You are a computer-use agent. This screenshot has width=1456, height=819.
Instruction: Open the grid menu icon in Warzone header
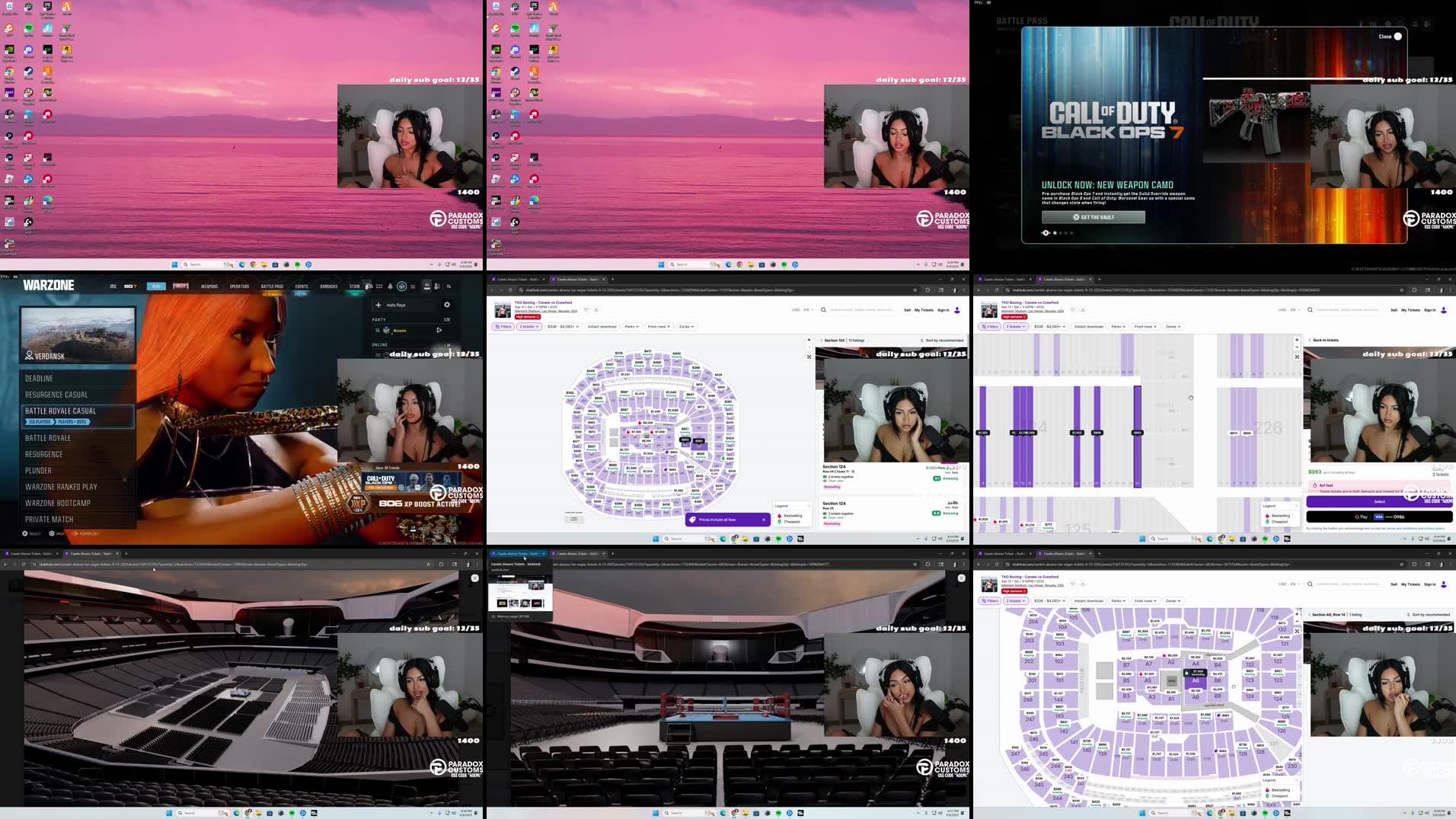click(x=379, y=286)
